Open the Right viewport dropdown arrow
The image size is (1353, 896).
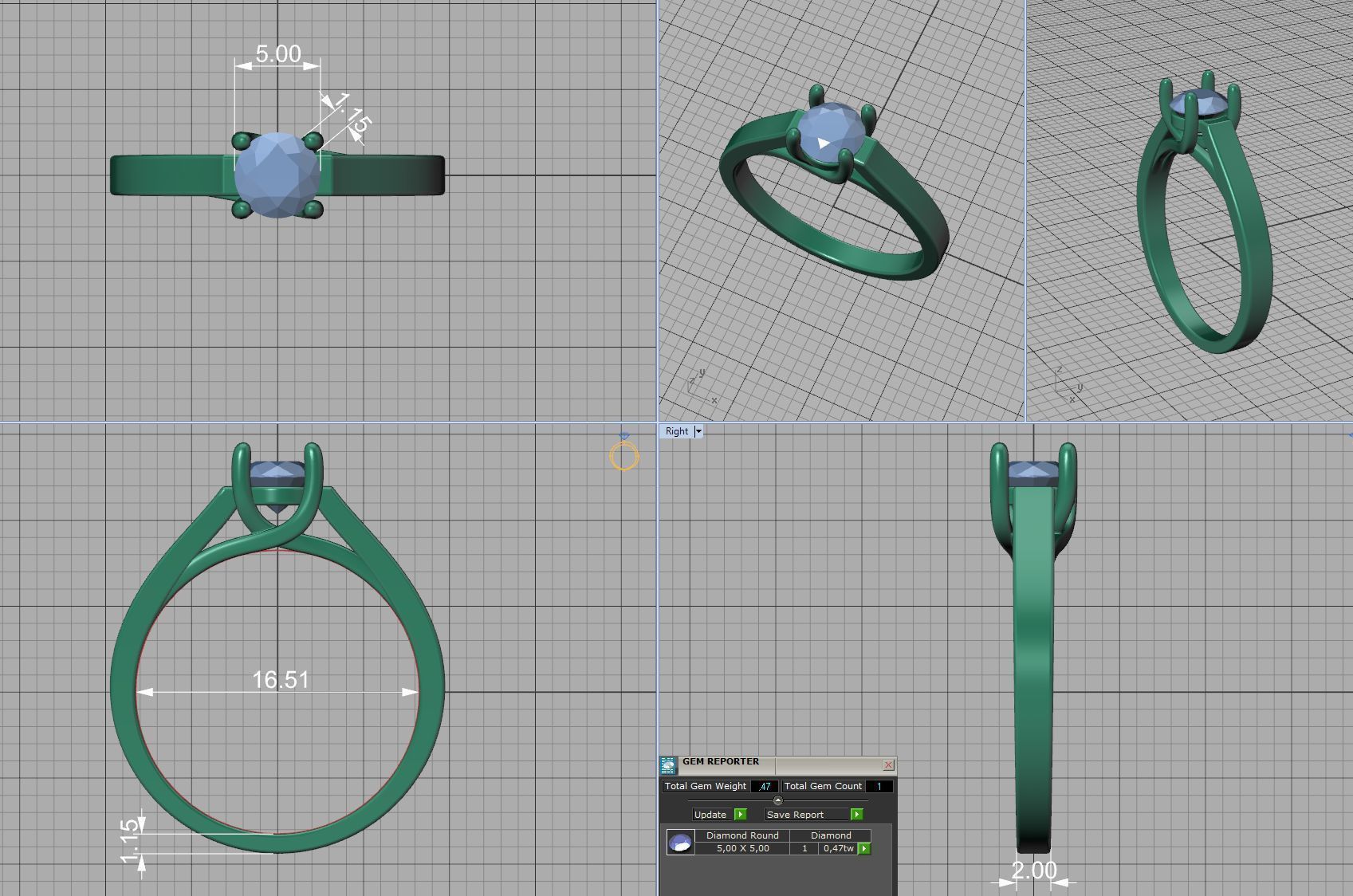tap(698, 431)
